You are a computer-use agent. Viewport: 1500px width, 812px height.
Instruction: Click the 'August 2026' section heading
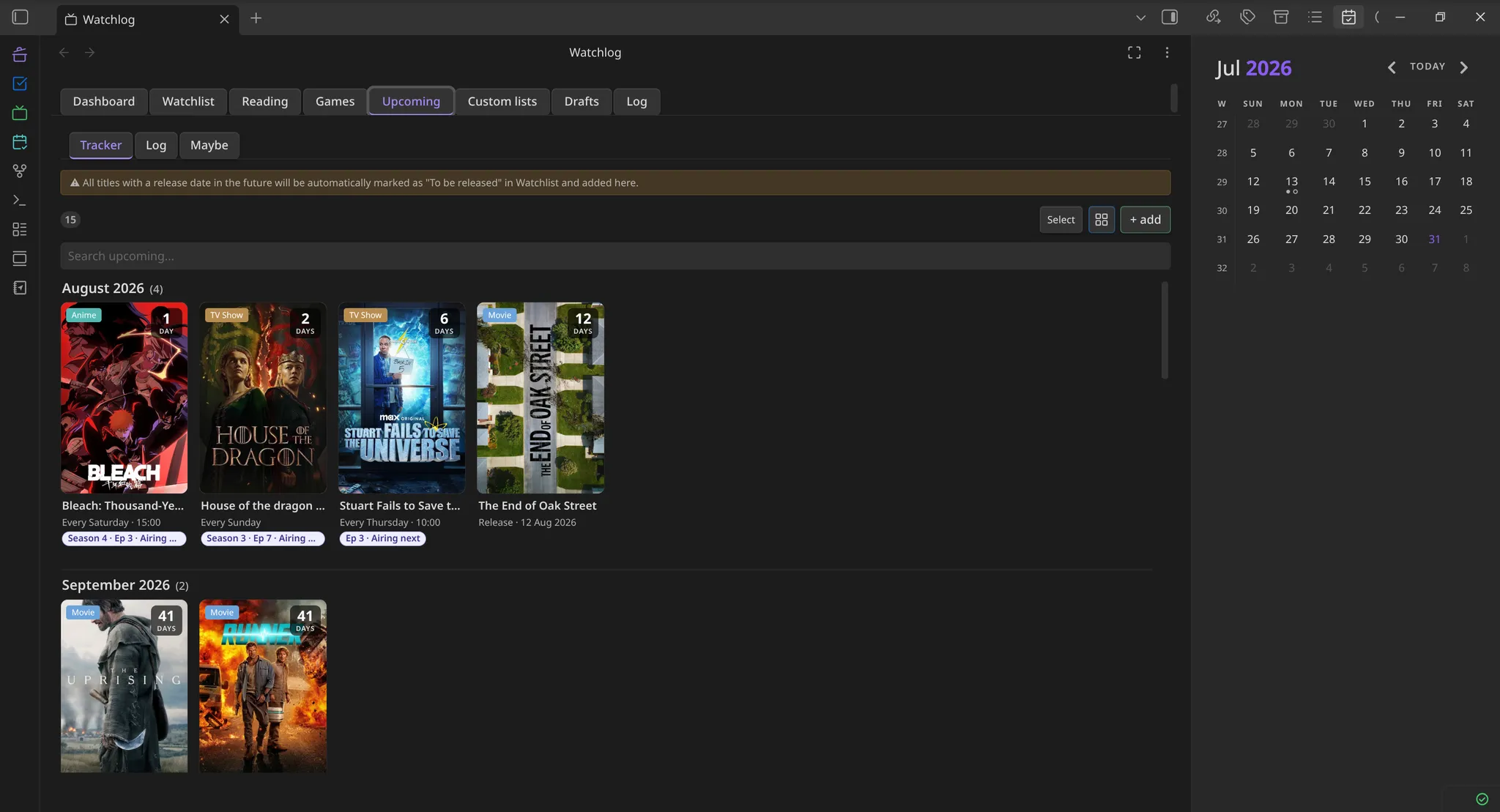pyautogui.click(x=103, y=288)
